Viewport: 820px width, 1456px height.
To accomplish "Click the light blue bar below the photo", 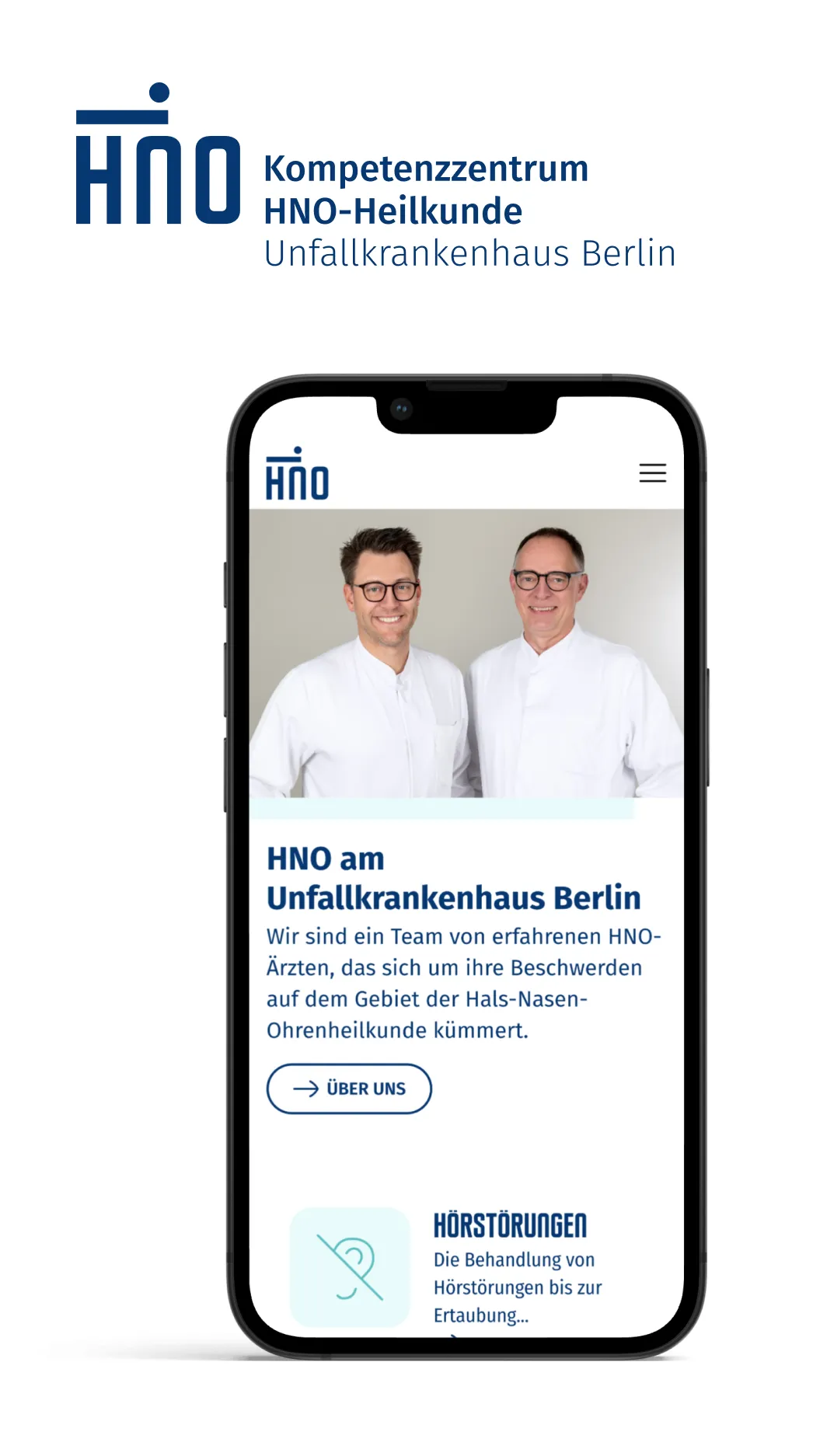I will tap(441, 809).
